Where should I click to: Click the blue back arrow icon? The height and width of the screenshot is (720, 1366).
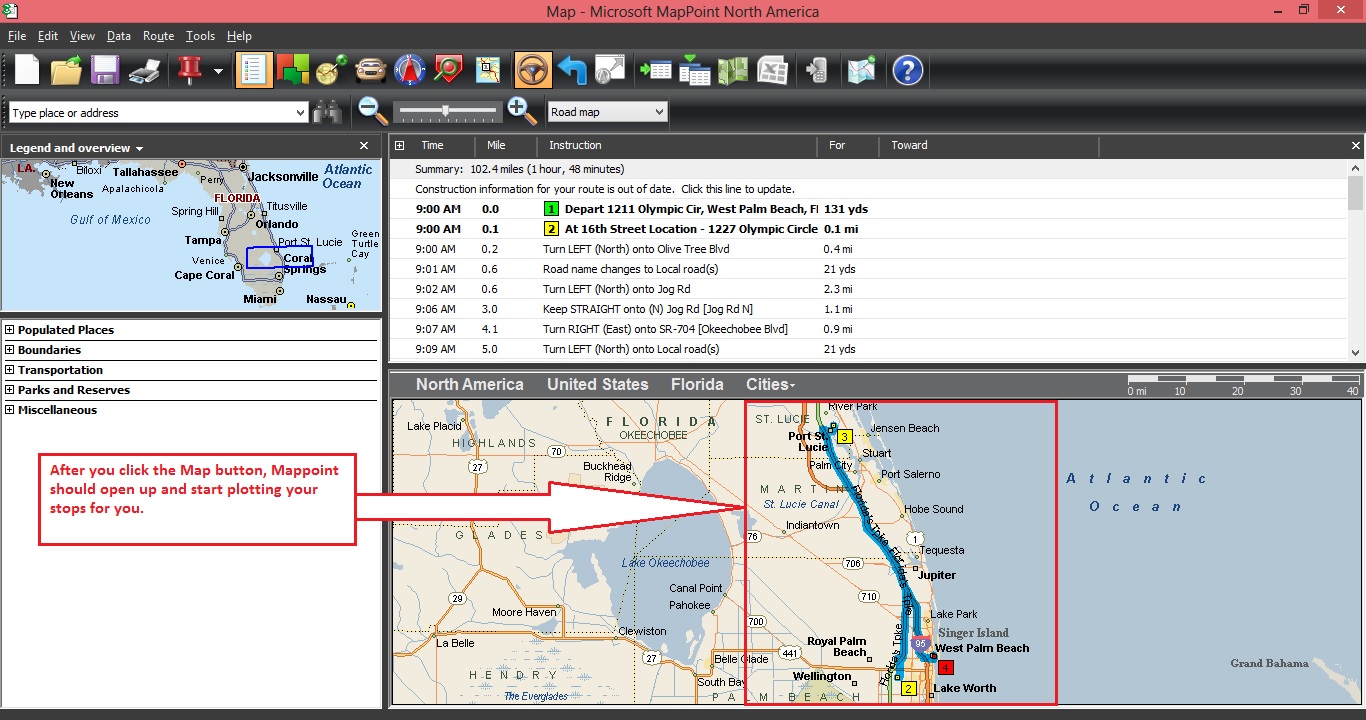pos(572,70)
